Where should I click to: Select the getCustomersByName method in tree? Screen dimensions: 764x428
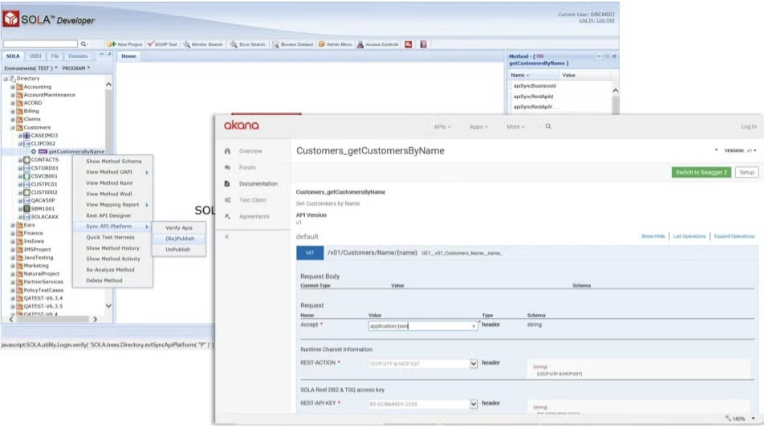pyautogui.click(x=76, y=152)
